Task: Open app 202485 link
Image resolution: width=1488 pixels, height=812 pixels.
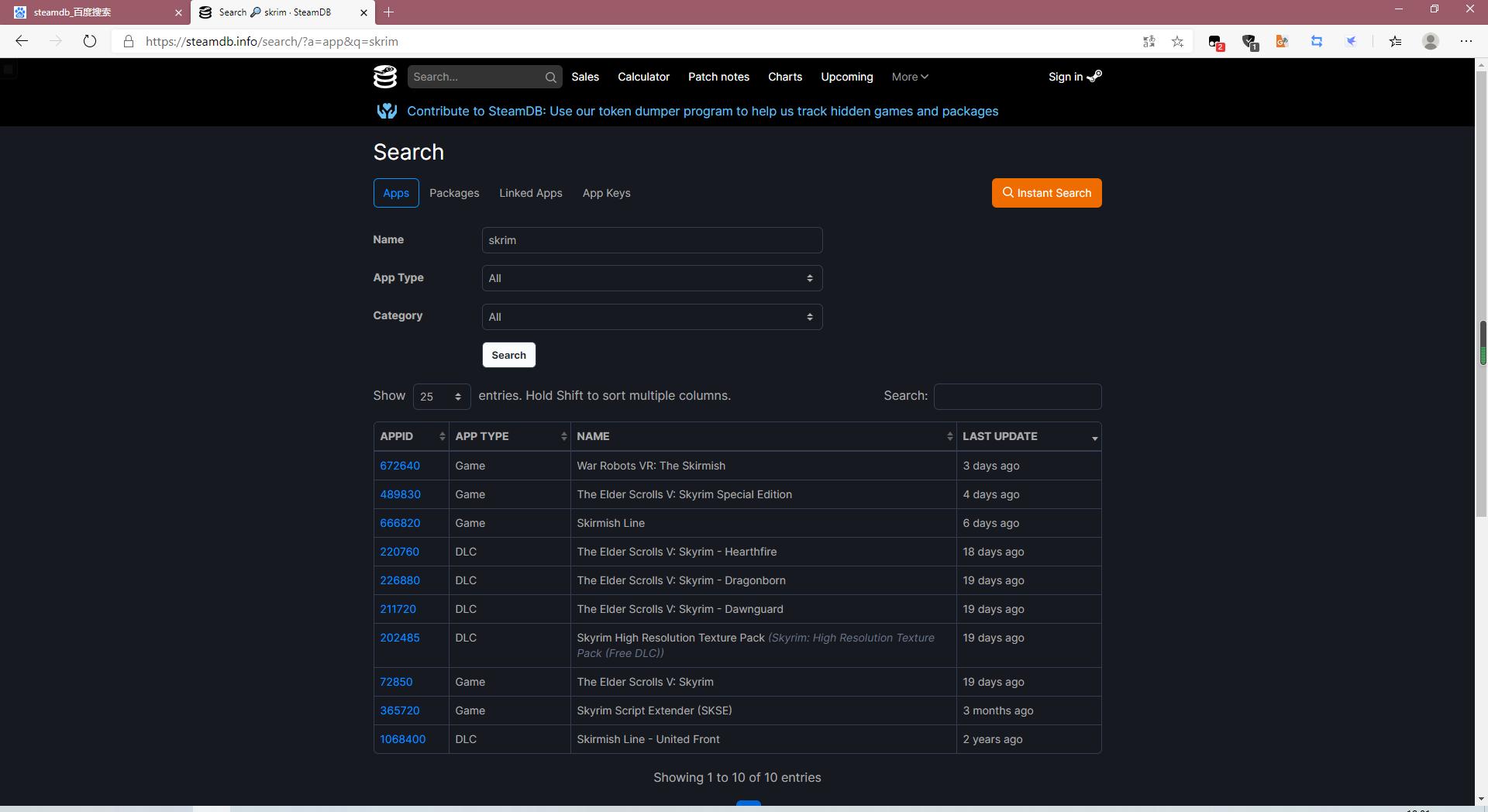Action: point(400,638)
